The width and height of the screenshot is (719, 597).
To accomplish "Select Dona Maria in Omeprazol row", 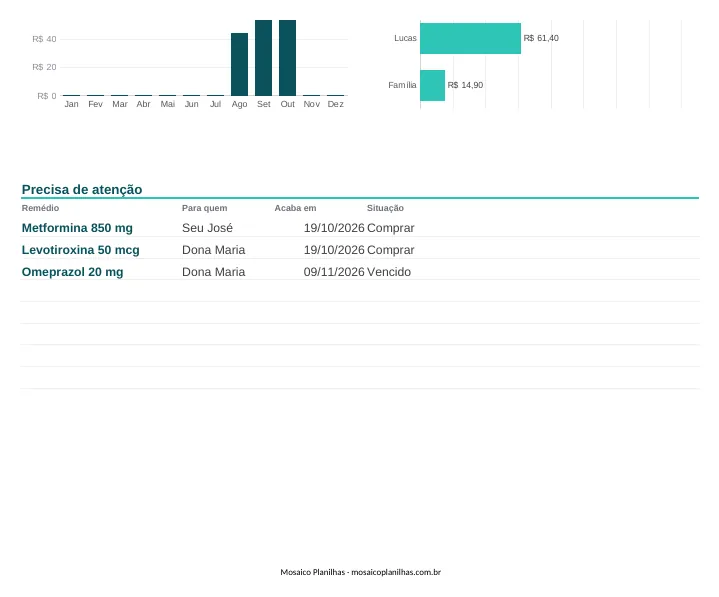I will [214, 272].
